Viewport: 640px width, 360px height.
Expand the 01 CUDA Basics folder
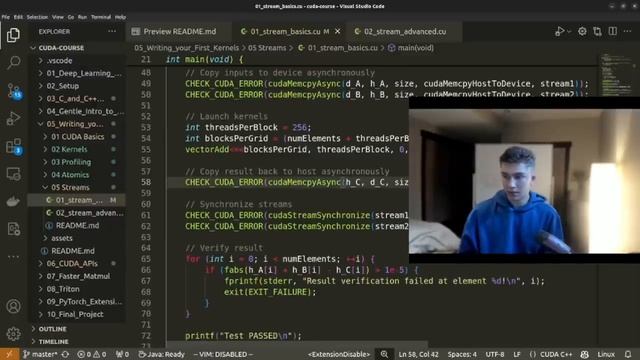point(77,136)
